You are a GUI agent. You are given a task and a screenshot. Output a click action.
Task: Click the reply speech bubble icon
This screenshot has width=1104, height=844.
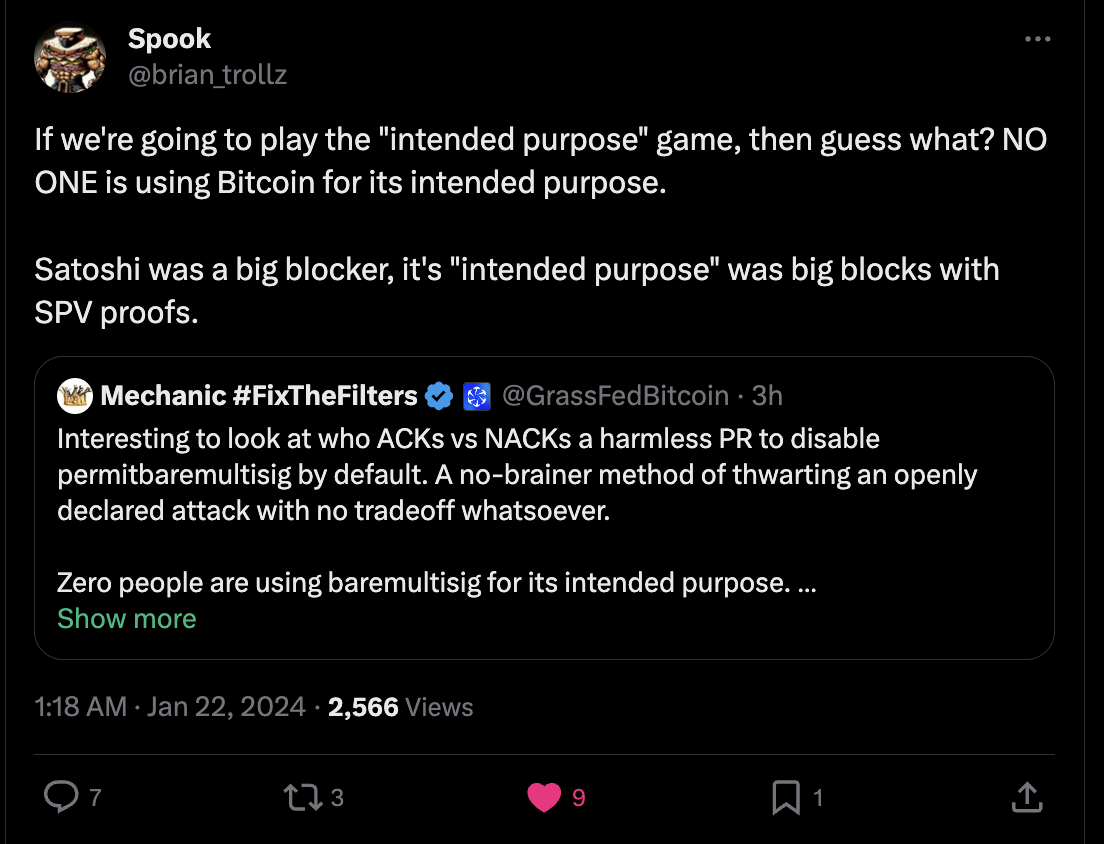click(x=62, y=796)
